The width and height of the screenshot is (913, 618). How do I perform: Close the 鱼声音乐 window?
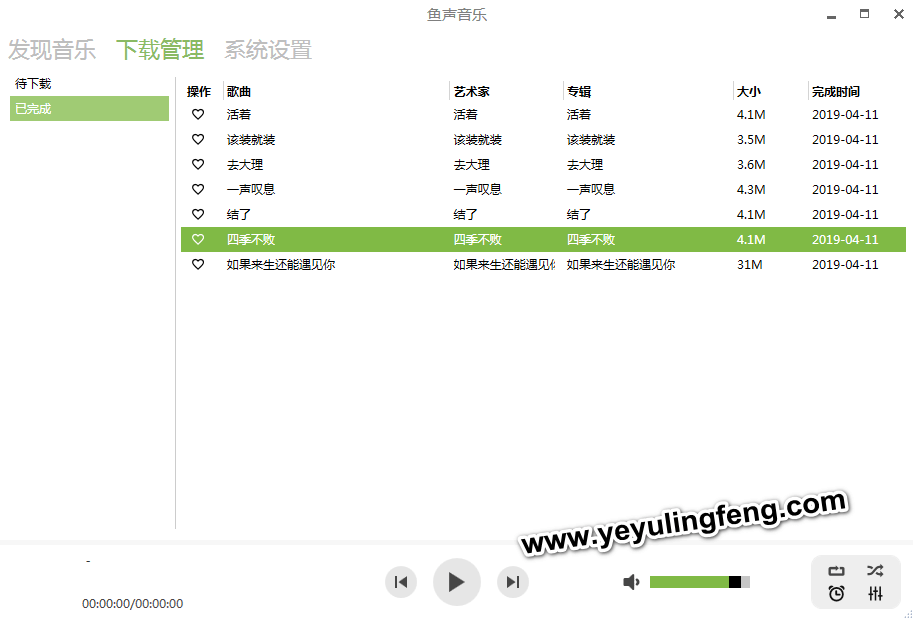[898, 14]
